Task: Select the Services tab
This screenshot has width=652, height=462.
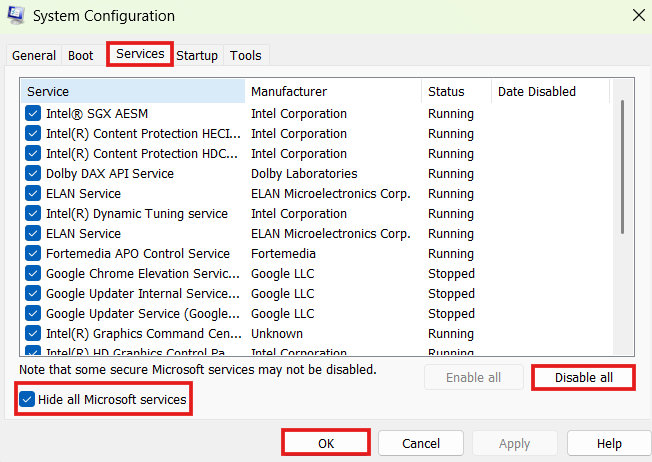Action: [140, 54]
